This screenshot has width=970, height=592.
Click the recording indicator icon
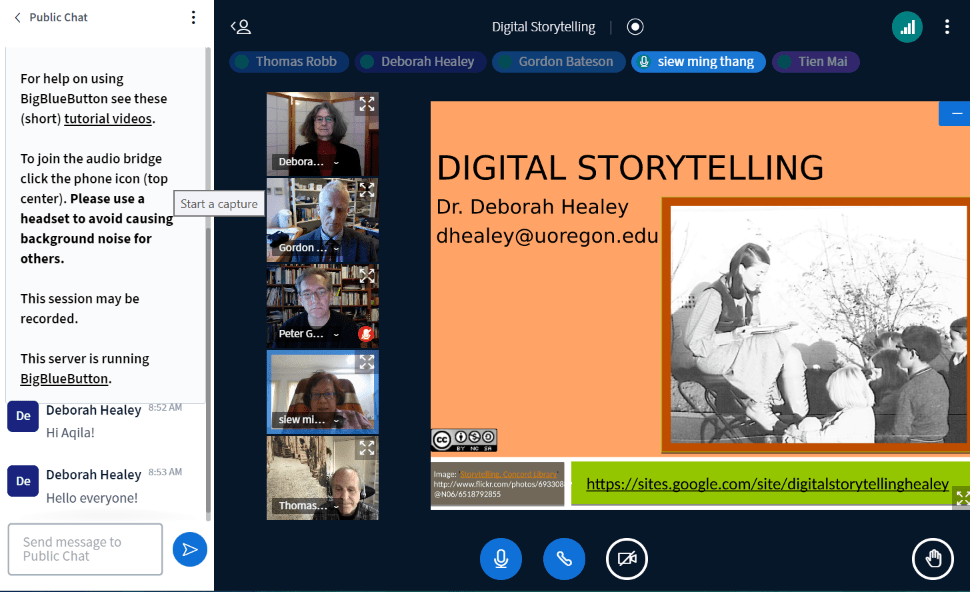[635, 27]
